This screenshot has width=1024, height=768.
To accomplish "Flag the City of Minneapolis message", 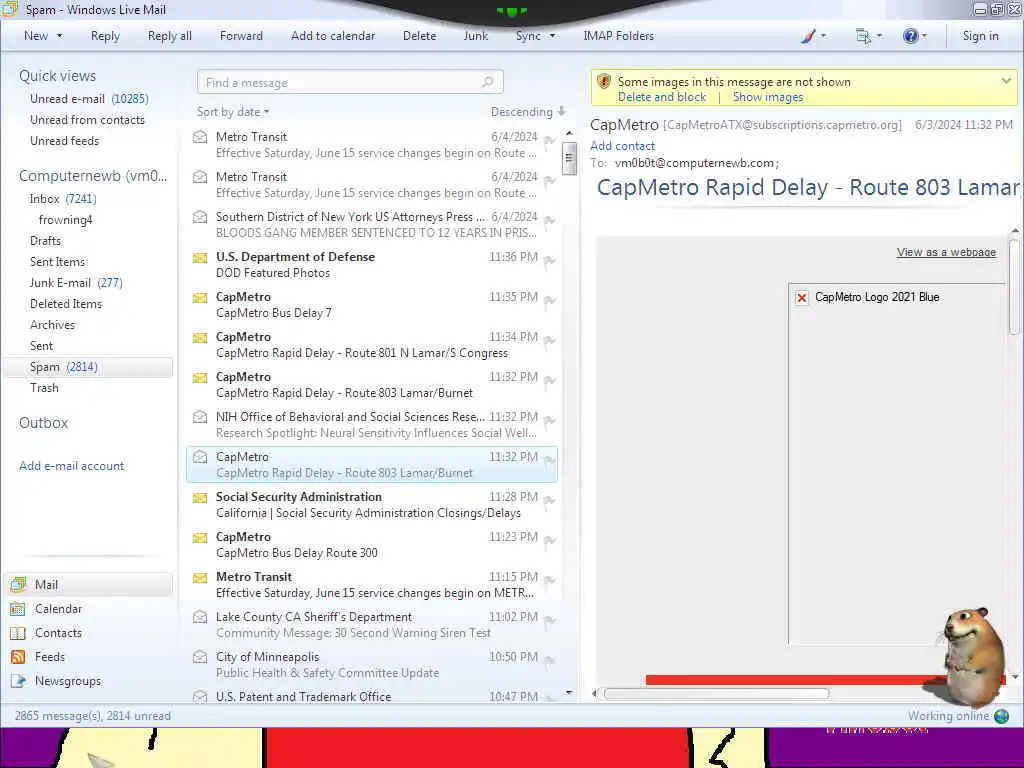I will point(549,660).
